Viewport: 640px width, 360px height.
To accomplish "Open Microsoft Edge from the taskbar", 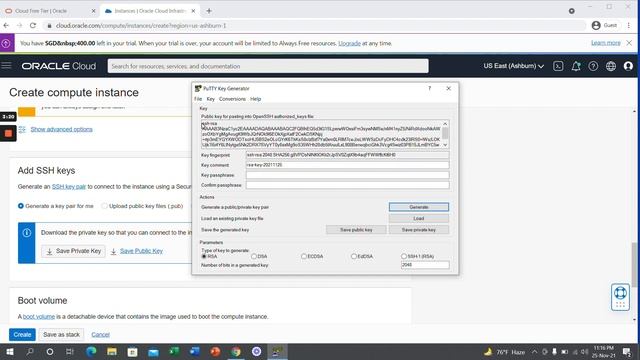I will click(x=91, y=351).
